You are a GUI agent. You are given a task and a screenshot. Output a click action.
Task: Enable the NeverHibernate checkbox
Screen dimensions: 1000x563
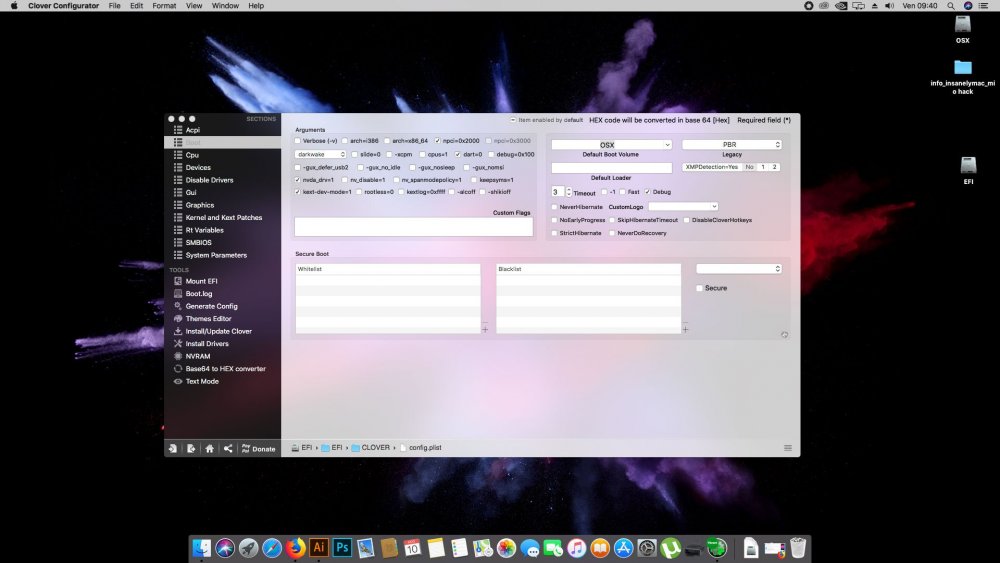[554, 207]
